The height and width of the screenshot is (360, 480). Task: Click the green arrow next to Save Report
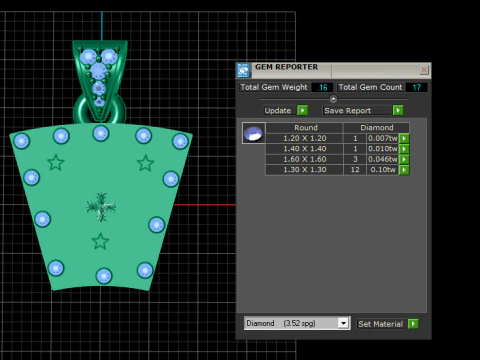pyautogui.click(x=398, y=110)
